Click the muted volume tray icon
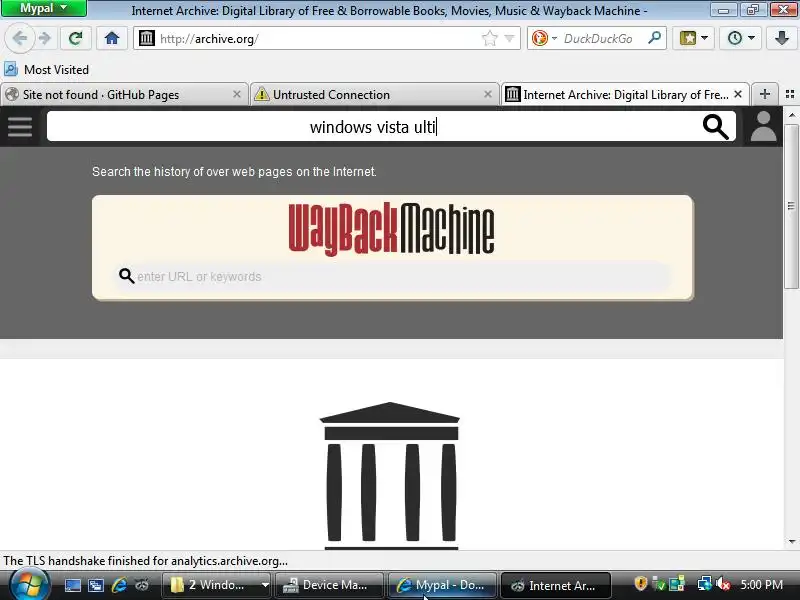 tap(723, 584)
